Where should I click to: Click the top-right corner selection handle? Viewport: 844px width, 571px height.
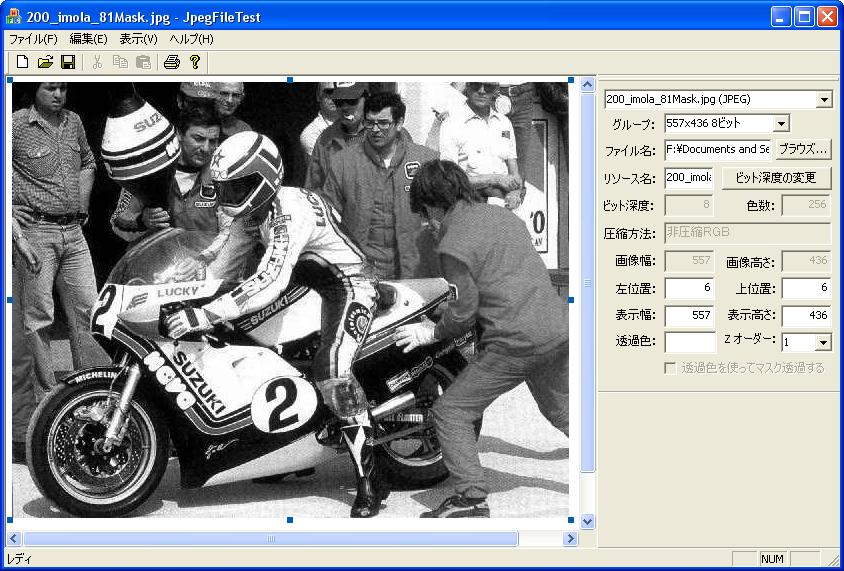click(571, 80)
